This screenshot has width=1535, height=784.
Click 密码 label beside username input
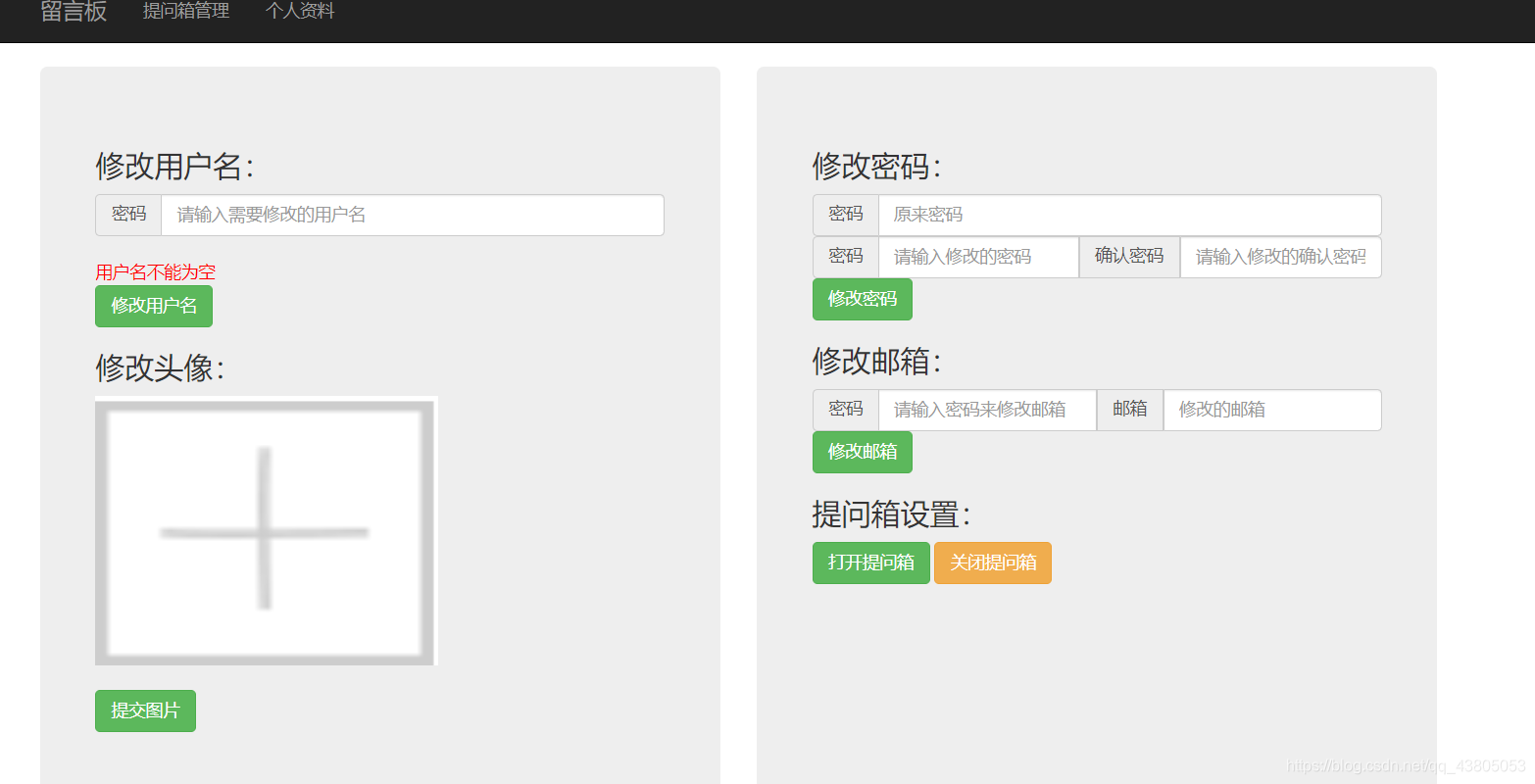tap(128, 215)
